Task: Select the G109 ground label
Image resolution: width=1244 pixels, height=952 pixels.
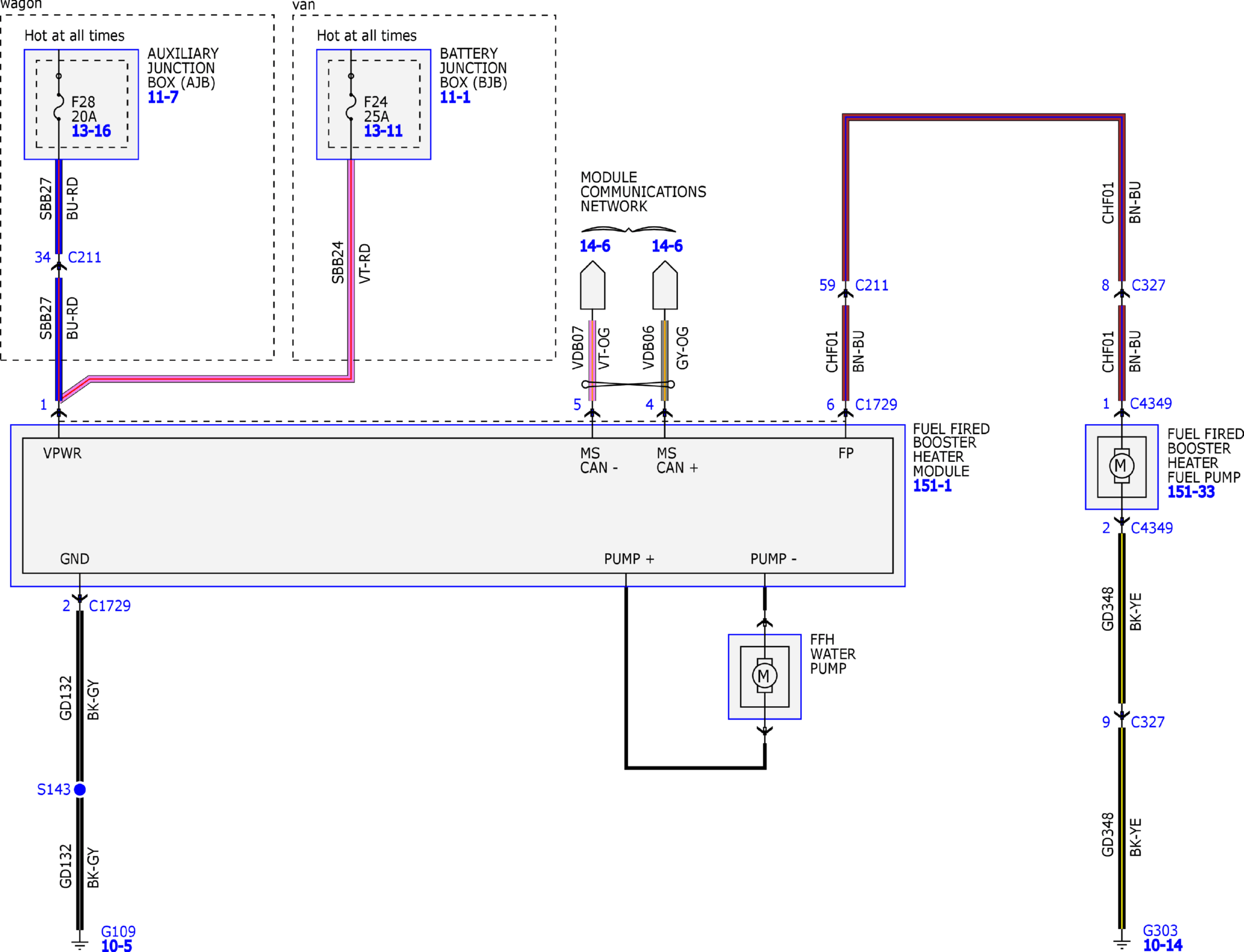Action: click(118, 932)
